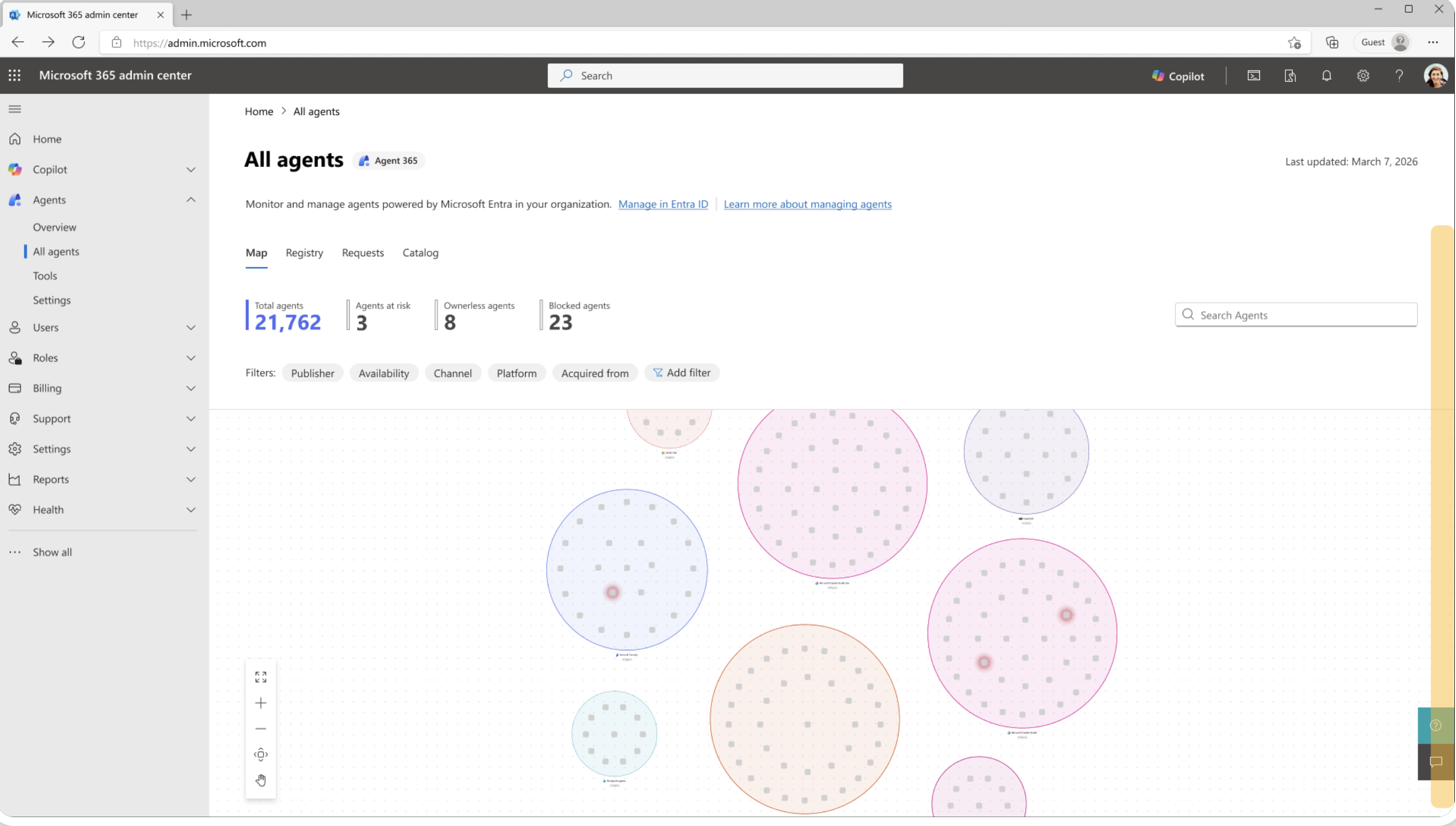Open the gear settings in header
This screenshot has height=826, width=1456.
1363,76
